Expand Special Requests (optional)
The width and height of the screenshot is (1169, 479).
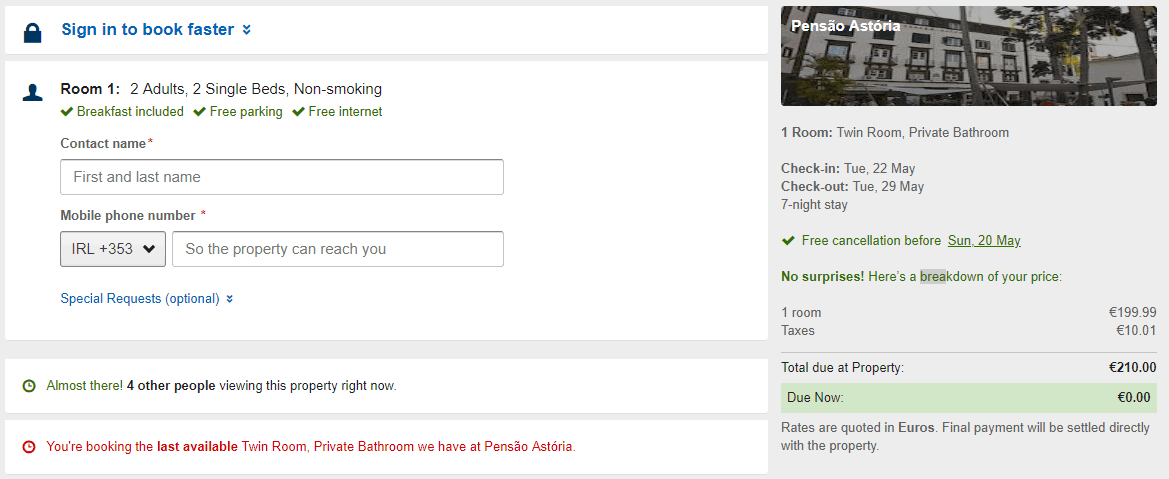tap(147, 298)
